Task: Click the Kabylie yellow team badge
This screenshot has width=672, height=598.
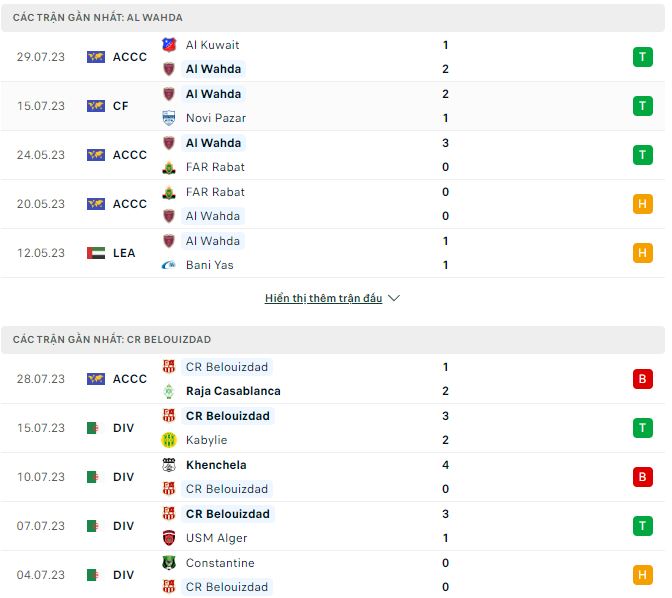Action: tap(168, 440)
